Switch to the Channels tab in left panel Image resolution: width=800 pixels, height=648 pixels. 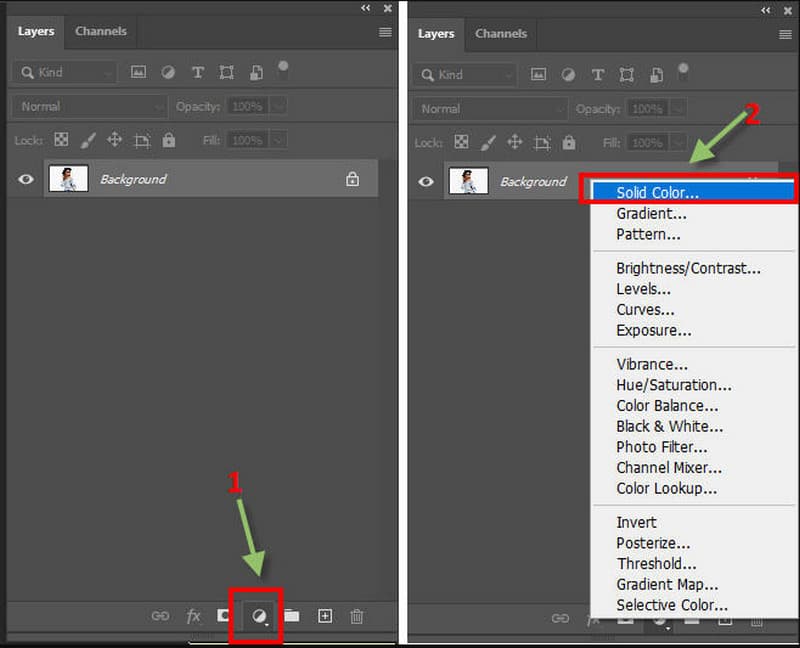coord(100,31)
